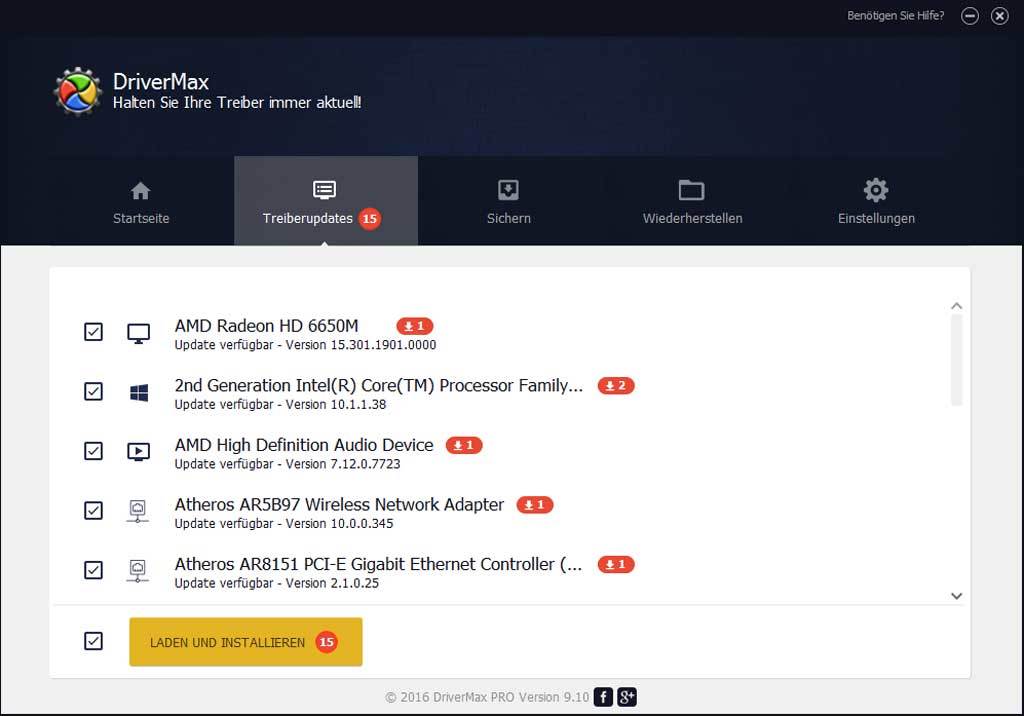
Task: Select Atheros AR5B97 Wireless Network Adapter title
Action: (x=339, y=504)
